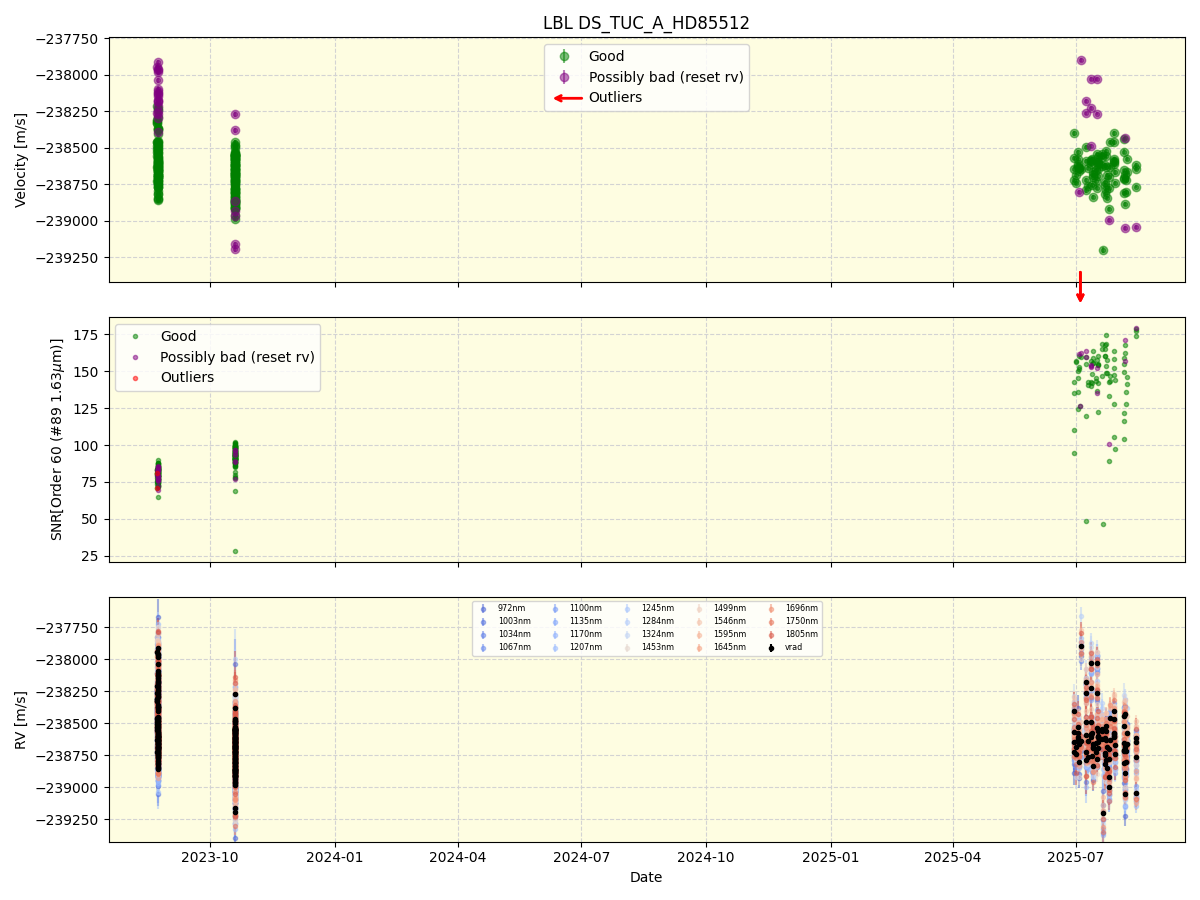This screenshot has height=900, width=1200.
Task: Select 'Outliers' entry in top velocity legend
Action: click(x=615, y=97)
